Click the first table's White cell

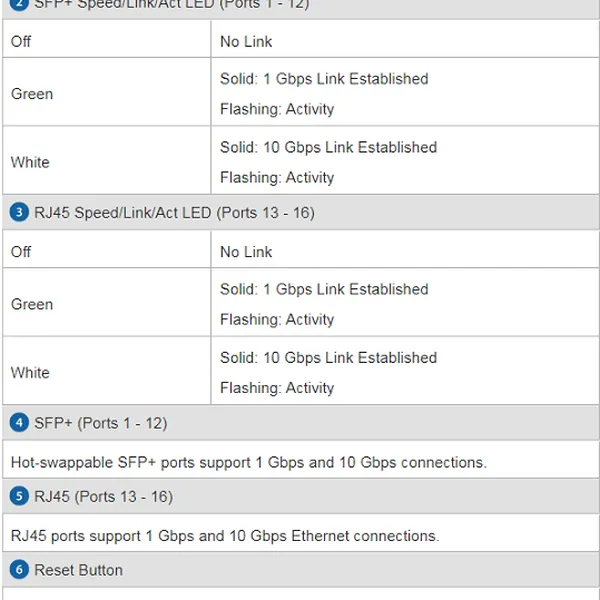tap(30, 162)
